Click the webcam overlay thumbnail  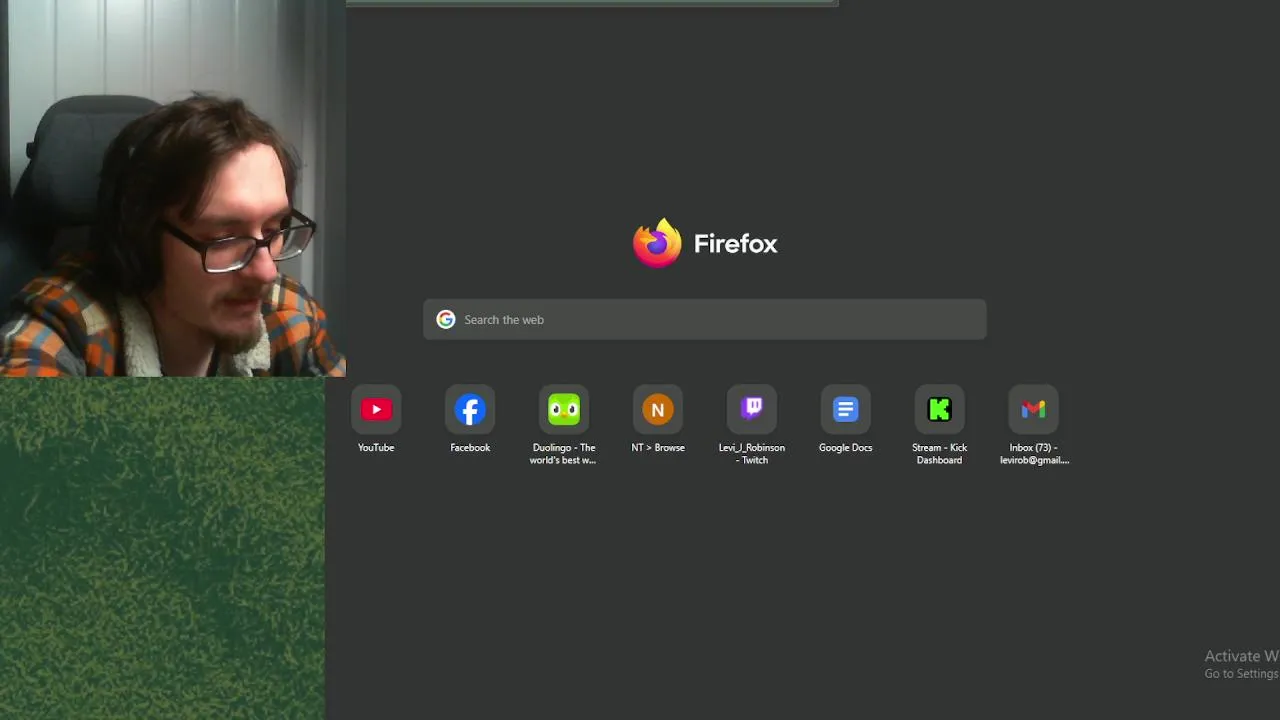tap(173, 188)
